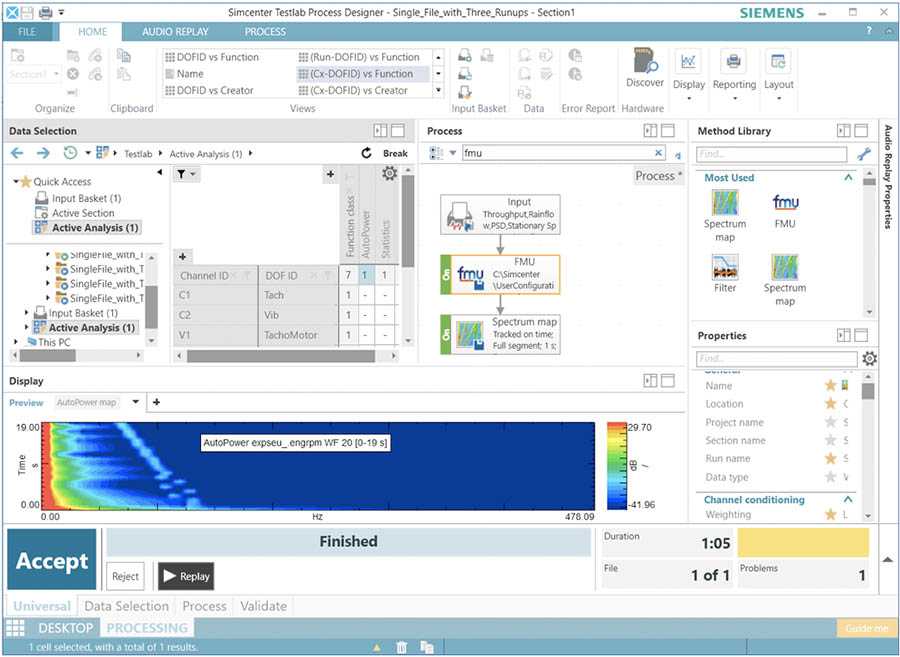
Task: Open the table filter funnel
Action: [x=181, y=174]
